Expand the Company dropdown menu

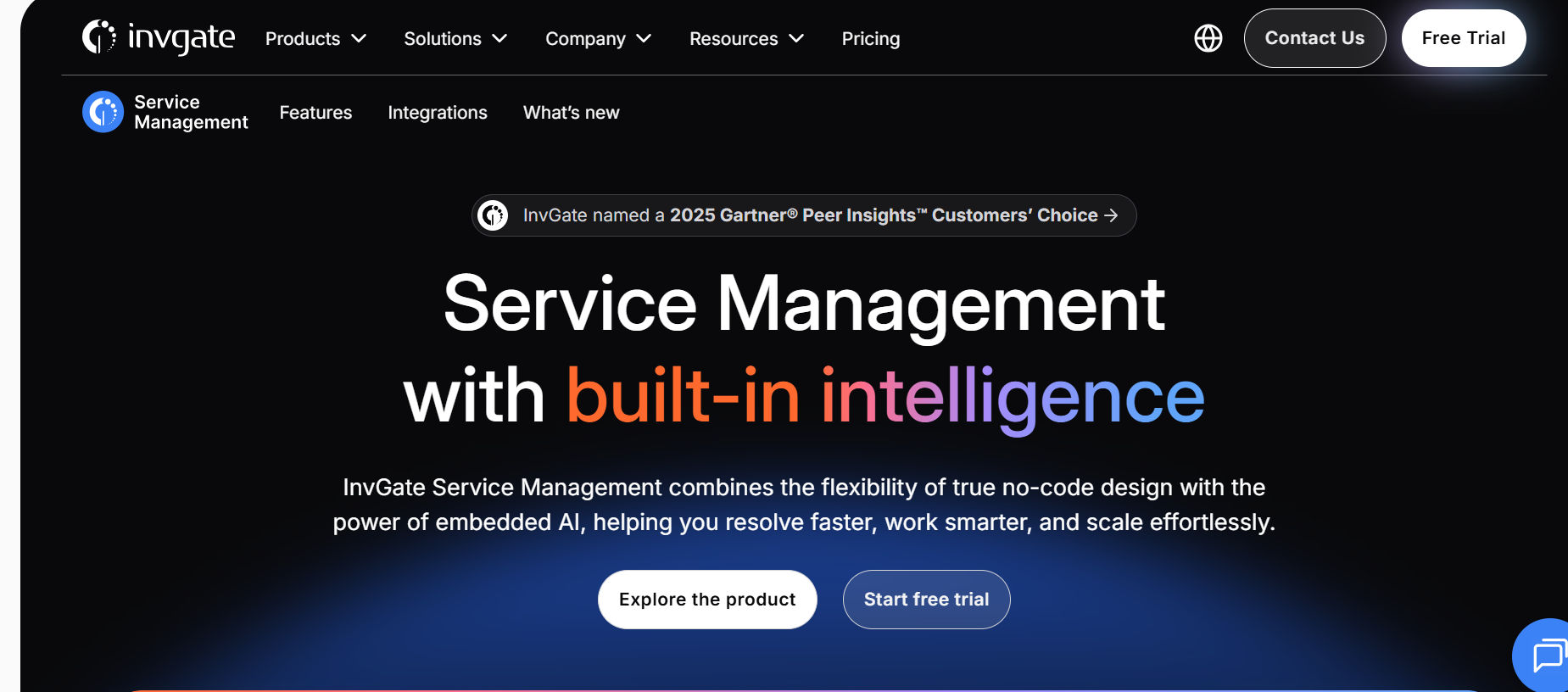tap(598, 39)
